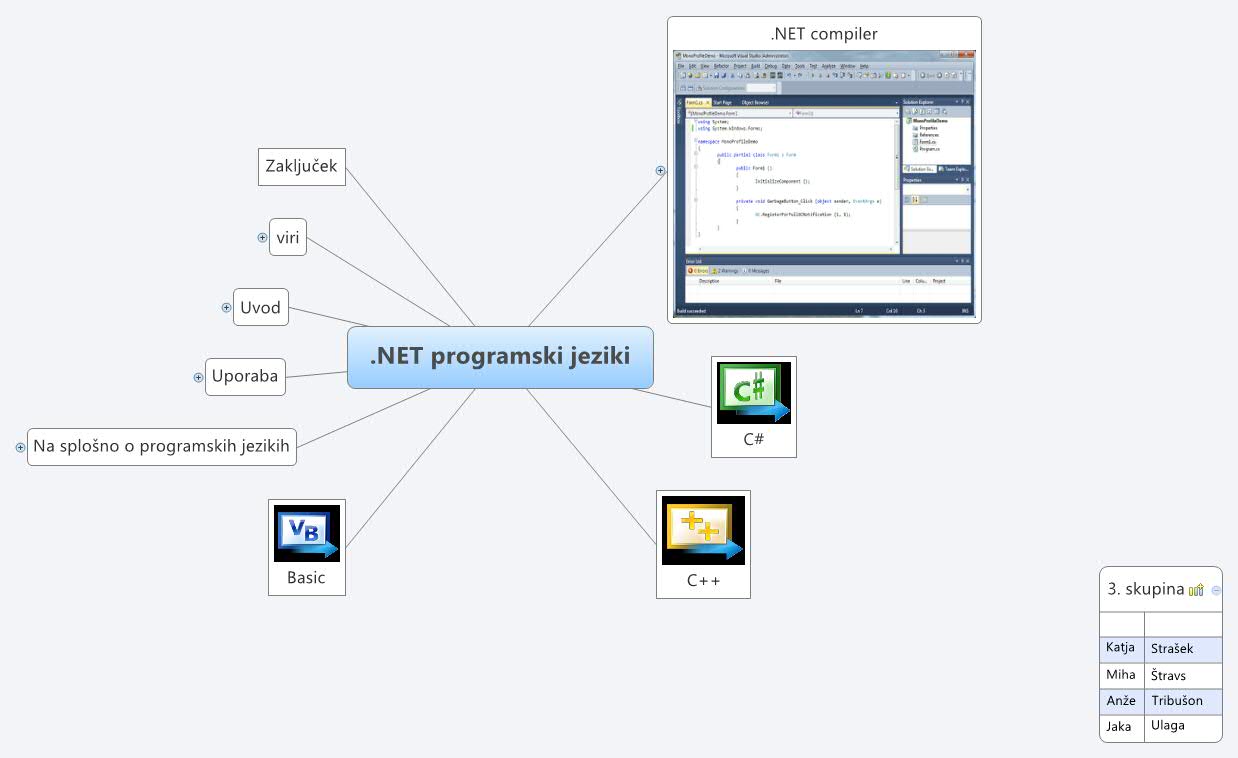Toggle the .NET compiler branch open
This screenshot has height=758, width=1238.
(x=660, y=171)
